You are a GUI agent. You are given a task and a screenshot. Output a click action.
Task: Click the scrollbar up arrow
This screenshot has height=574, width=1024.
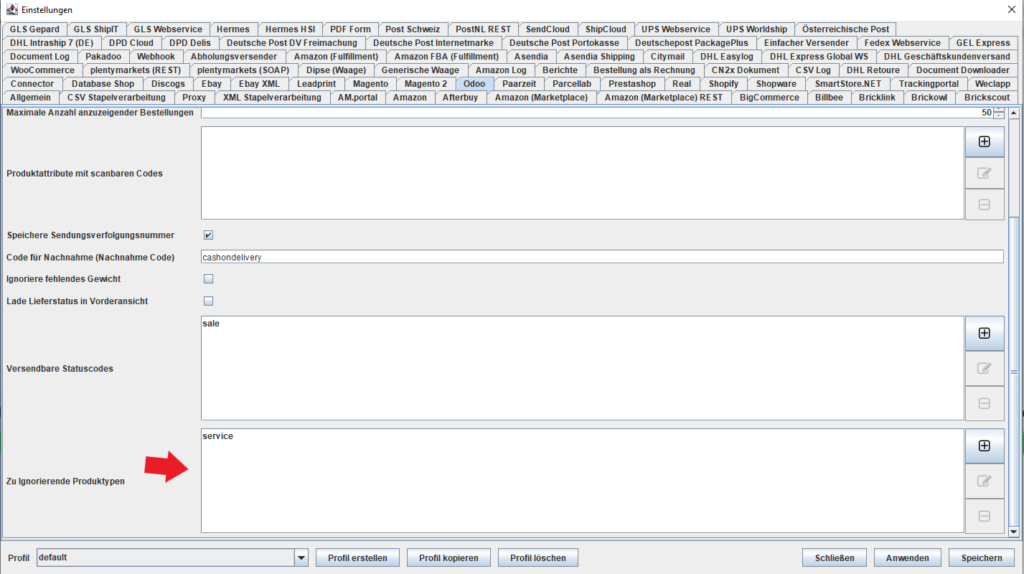click(x=1014, y=113)
